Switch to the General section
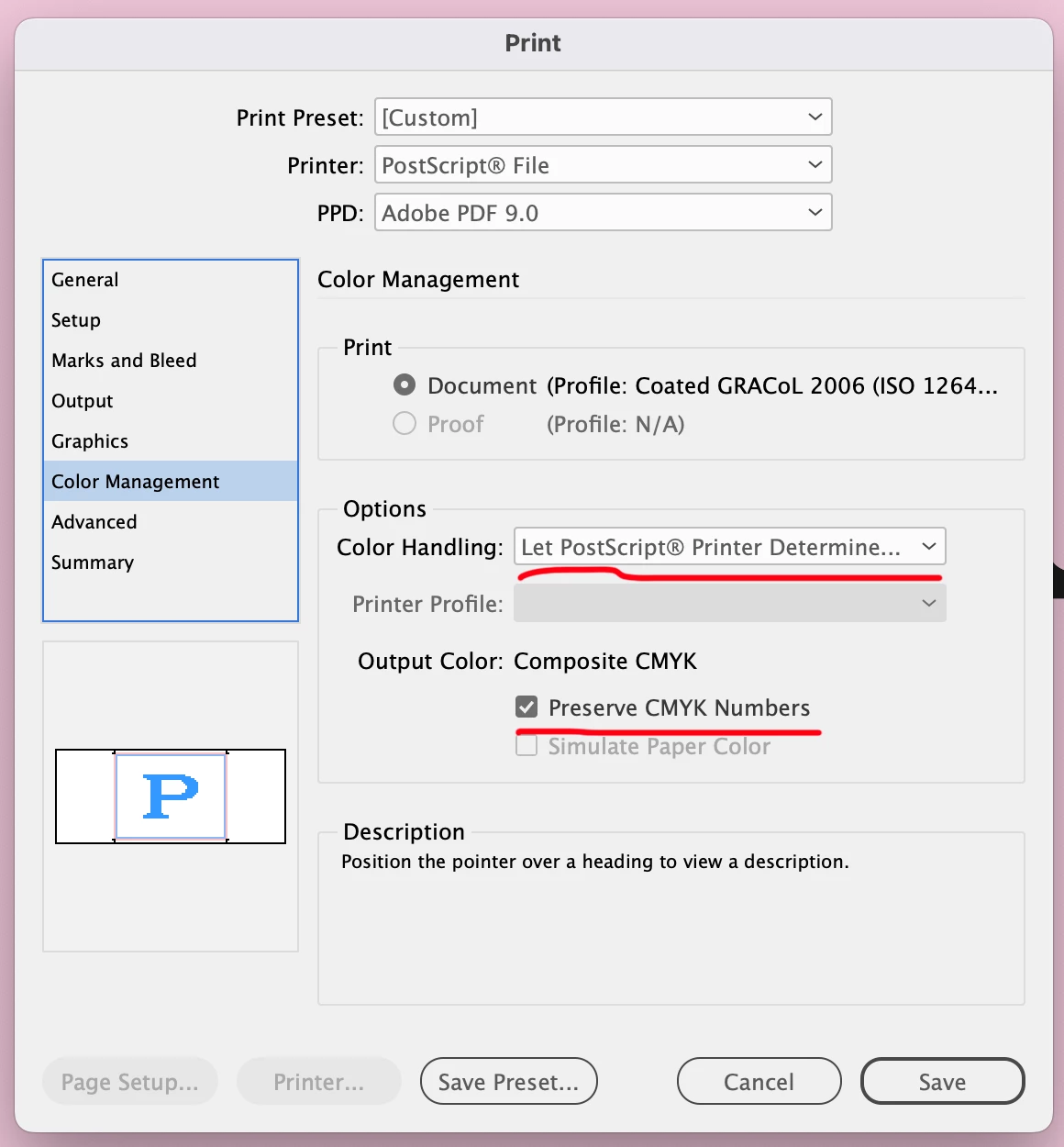The height and width of the screenshot is (1147, 1064). pyautogui.click(x=171, y=280)
